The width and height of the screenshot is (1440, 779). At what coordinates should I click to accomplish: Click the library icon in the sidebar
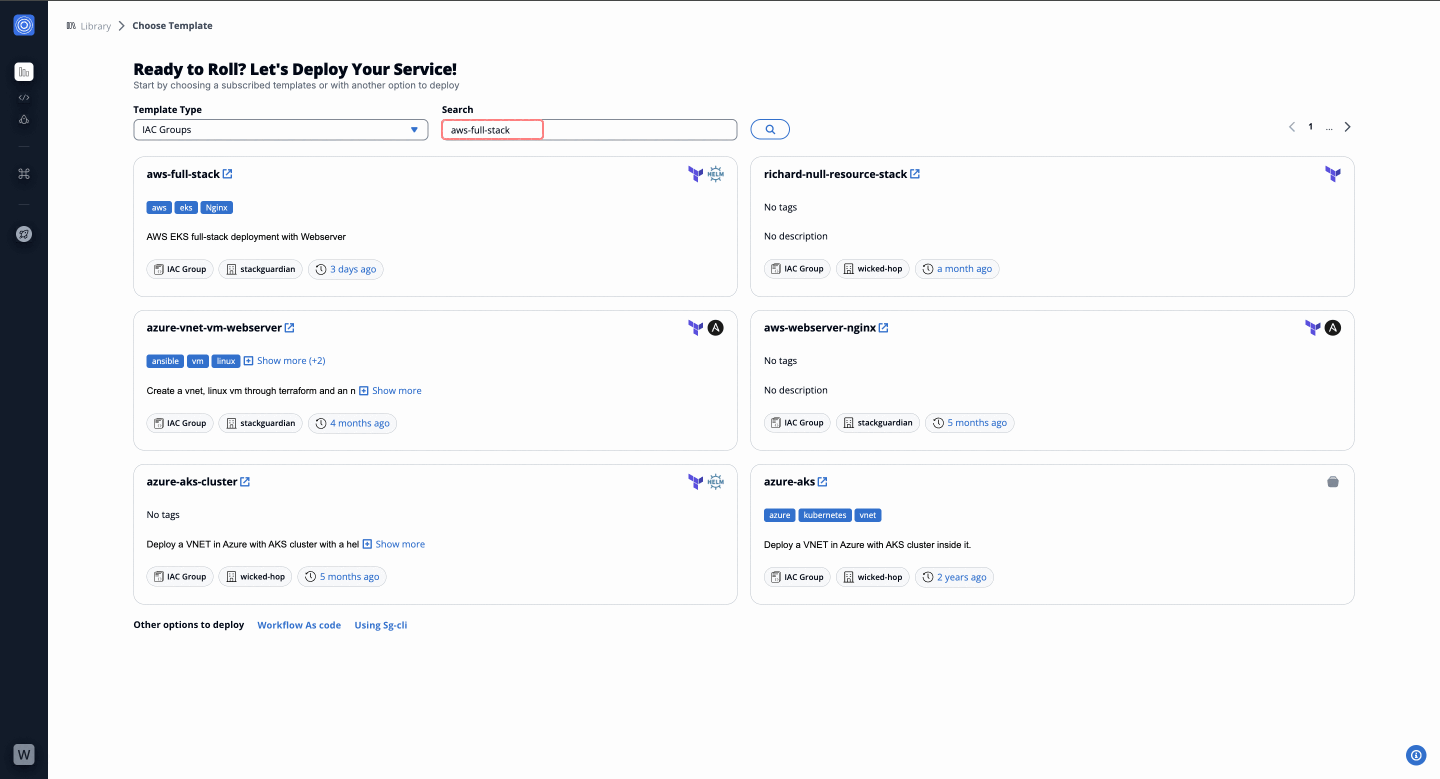coord(24,71)
